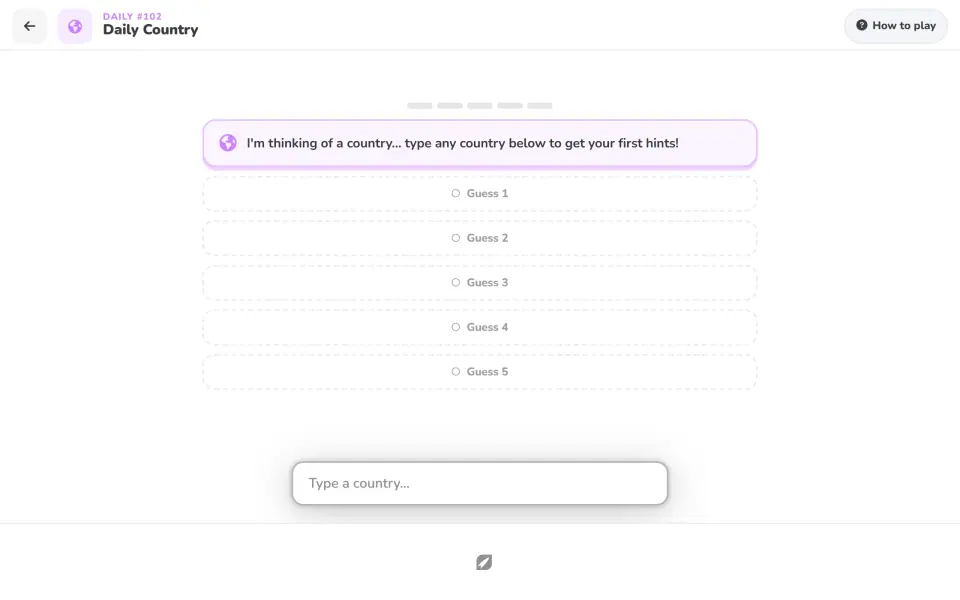The width and height of the screenshot is (960, 600).
Task: Click the Guess 5 text label
Action: tap(487, 372)
